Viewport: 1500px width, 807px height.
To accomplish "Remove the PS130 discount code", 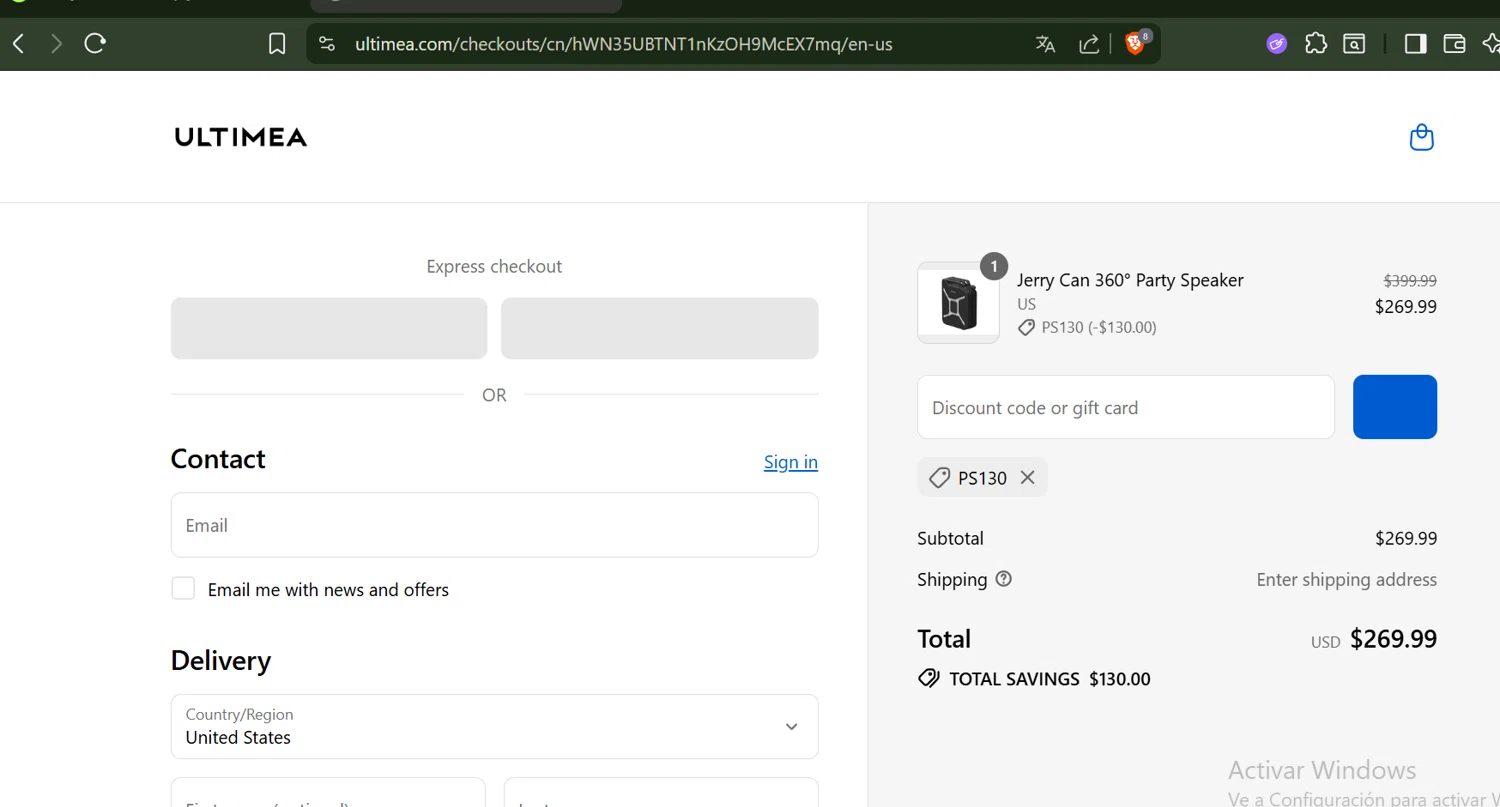I will tap(1027, 478).
